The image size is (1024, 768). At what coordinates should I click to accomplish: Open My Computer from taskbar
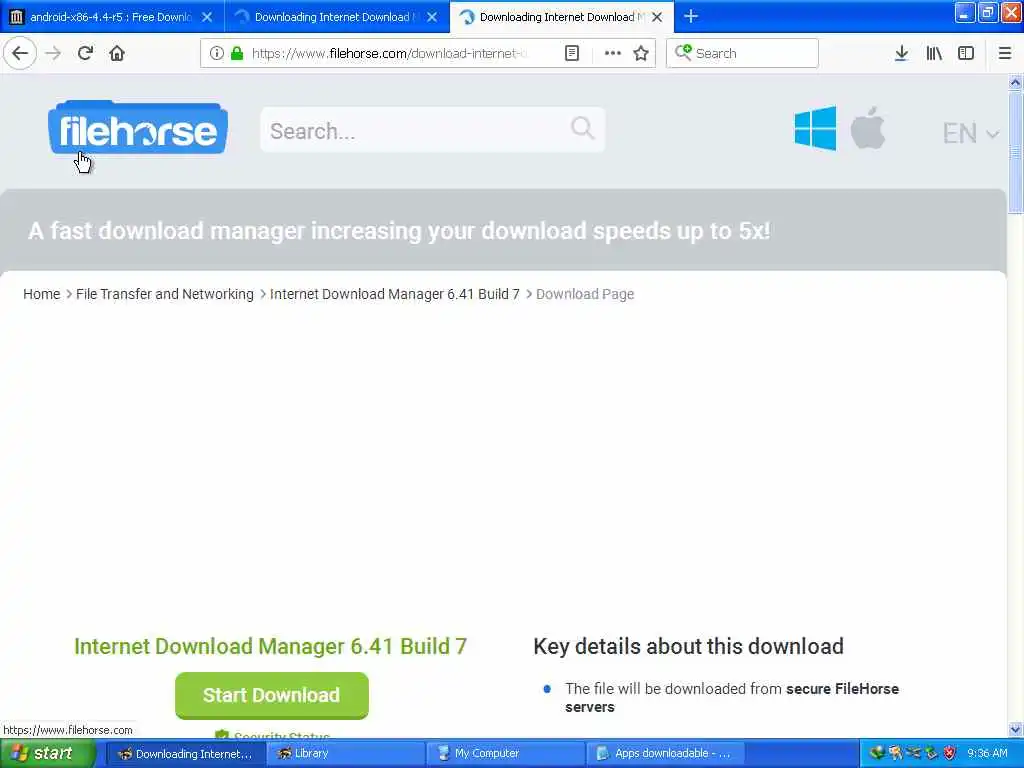(x=505, y=754)
